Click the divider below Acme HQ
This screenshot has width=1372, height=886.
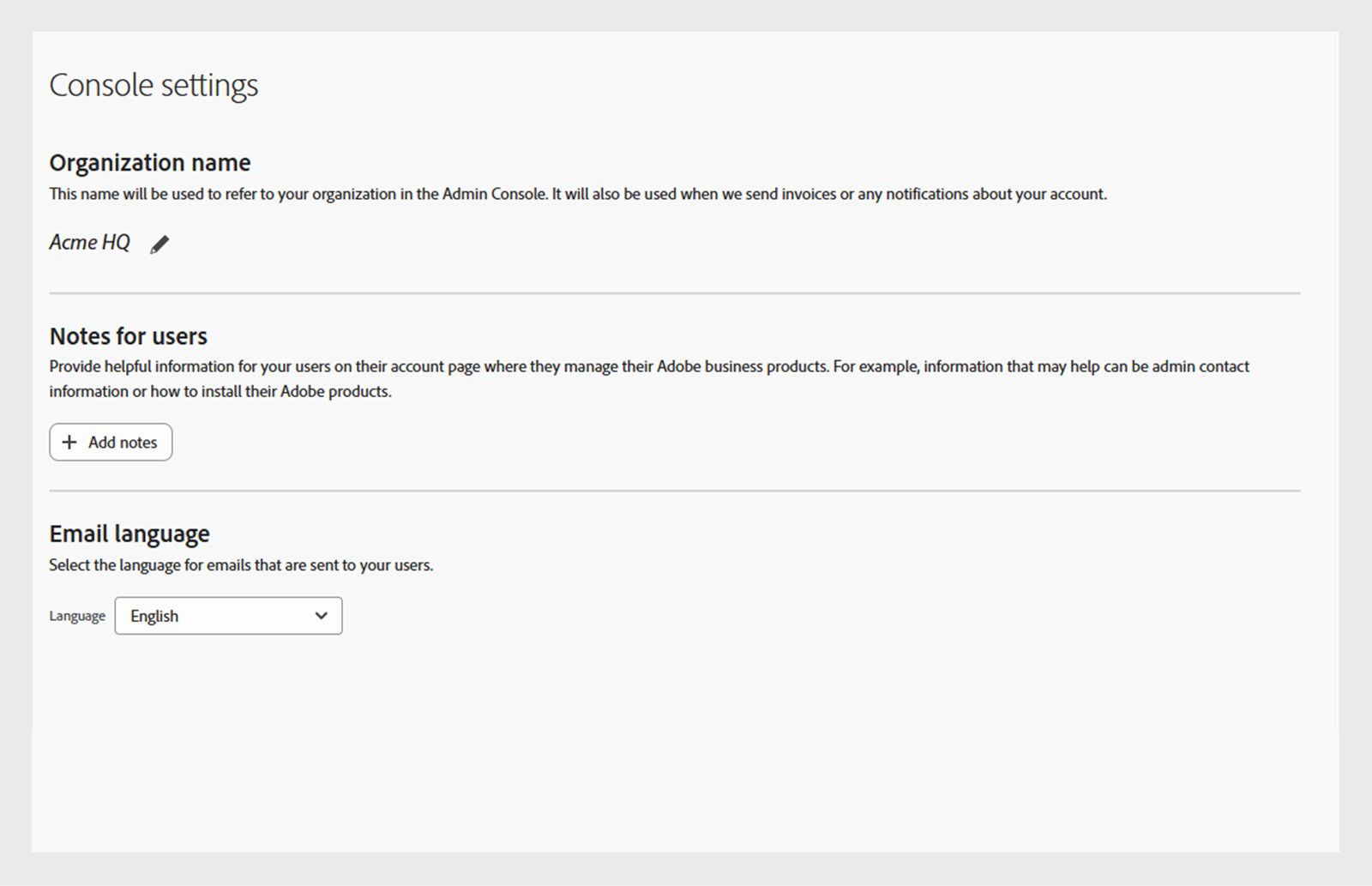pos(674,293)
